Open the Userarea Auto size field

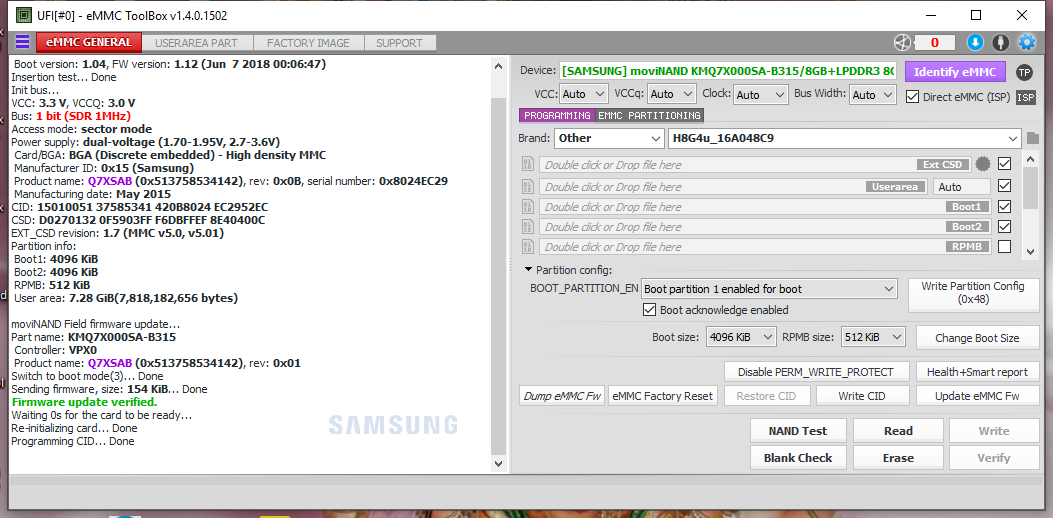pos(962,187)
